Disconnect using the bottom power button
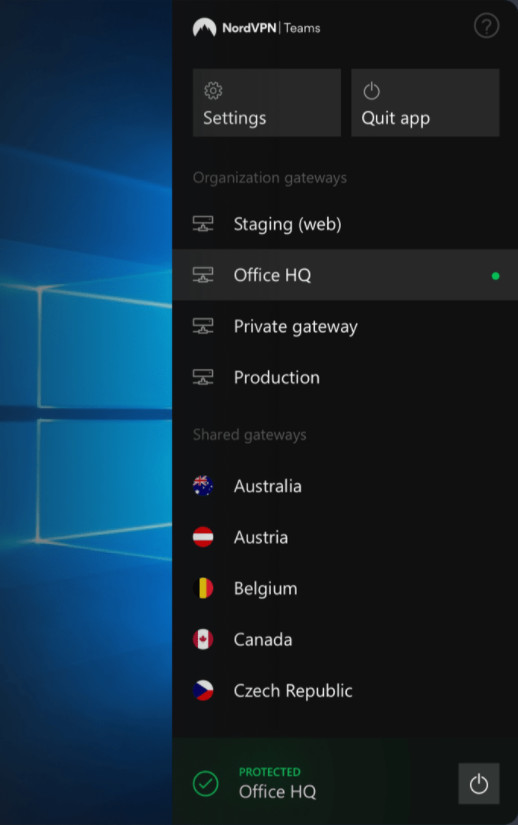This screenshot has height=825, width=518. (x=479, y=784)
